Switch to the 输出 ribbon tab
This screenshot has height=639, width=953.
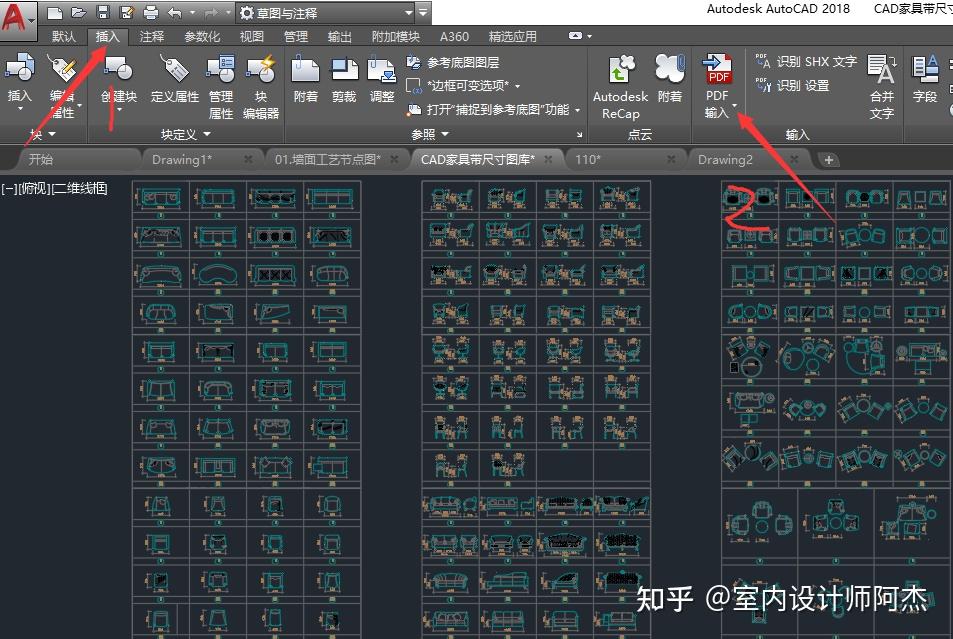338,35
